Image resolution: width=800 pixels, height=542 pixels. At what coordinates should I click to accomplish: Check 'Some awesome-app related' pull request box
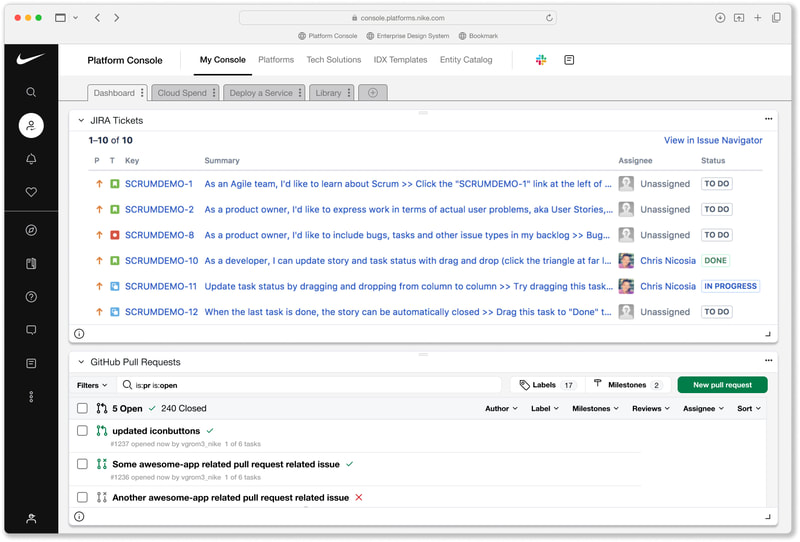pyautogui.click(x=82, y=464)
